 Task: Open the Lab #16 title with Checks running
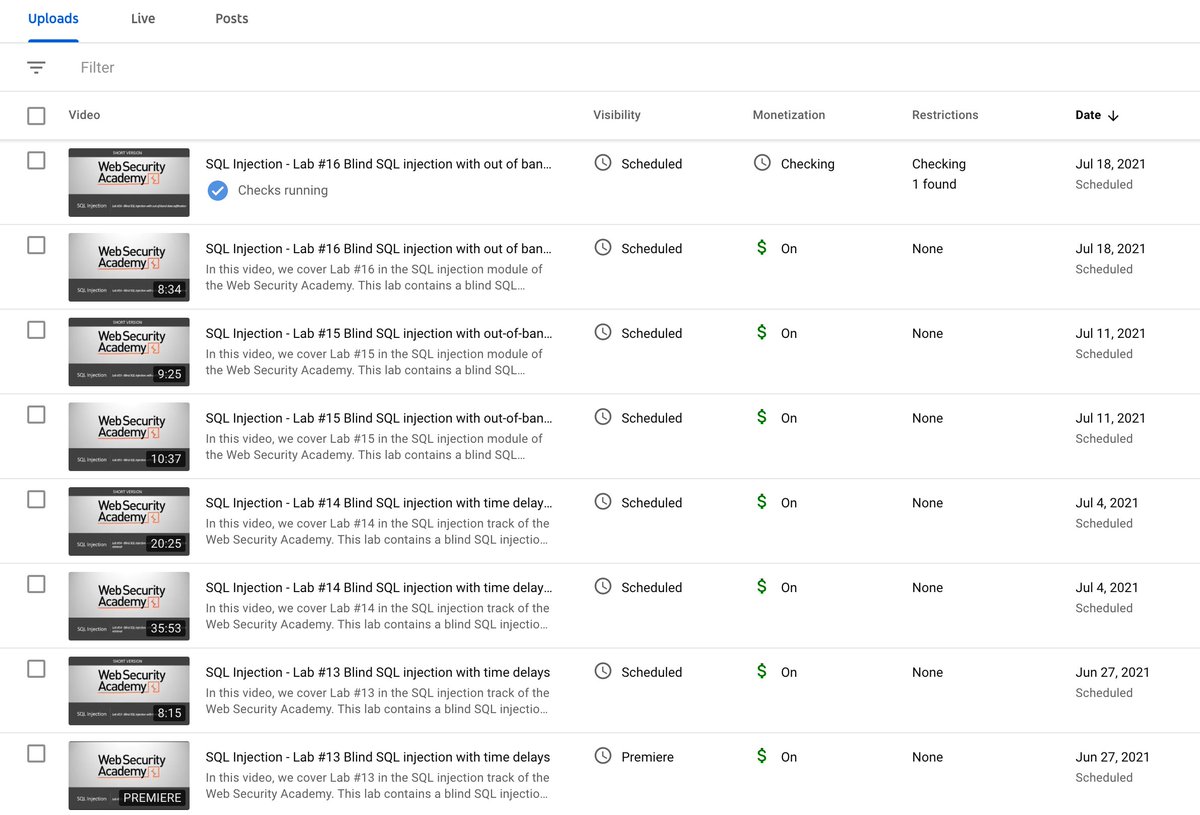378,164
